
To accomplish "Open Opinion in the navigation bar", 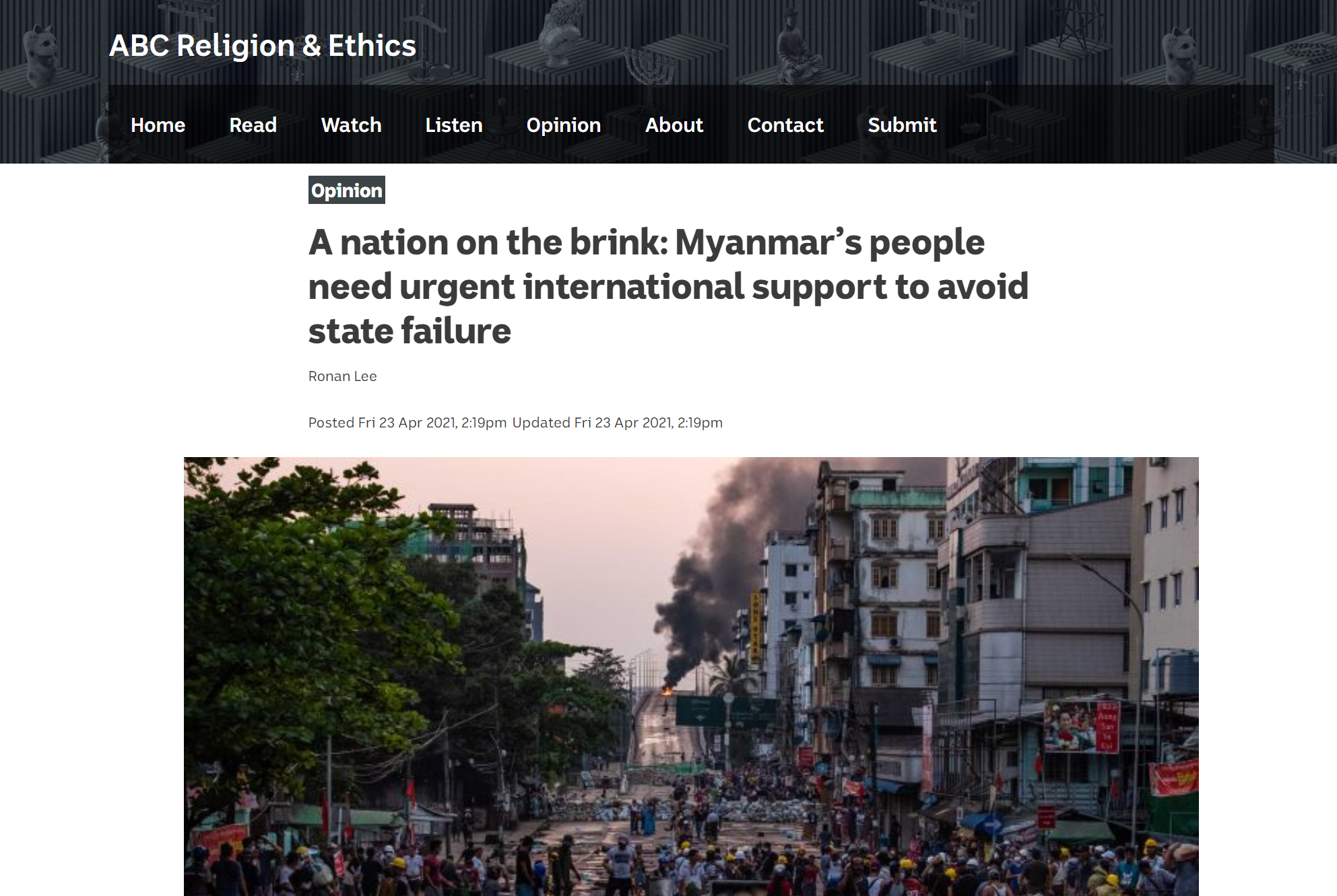I will click(563, 125).
